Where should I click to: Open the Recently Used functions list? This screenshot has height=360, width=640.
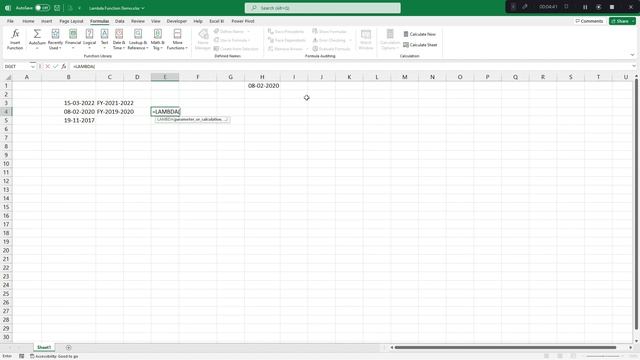tap(55, 39)
